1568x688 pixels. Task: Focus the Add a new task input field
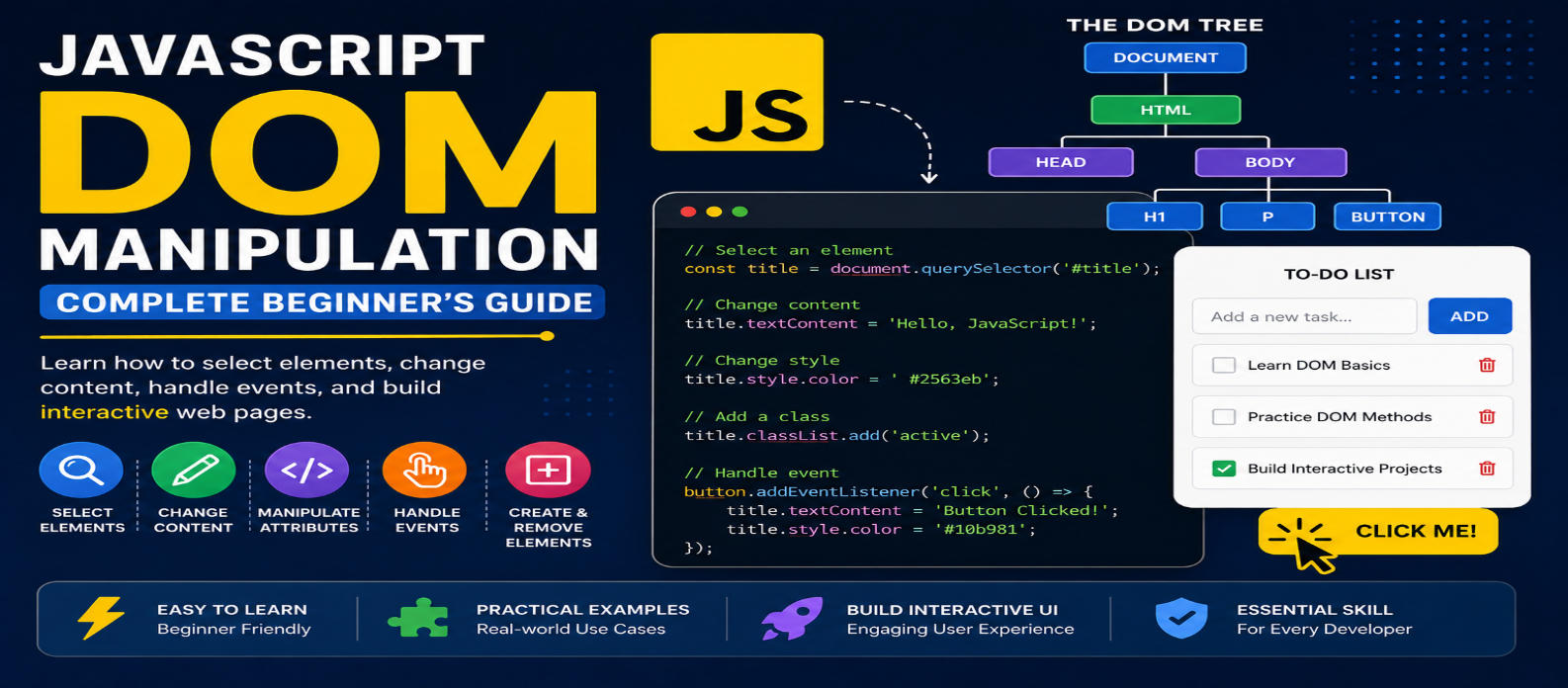[1304, 316]
